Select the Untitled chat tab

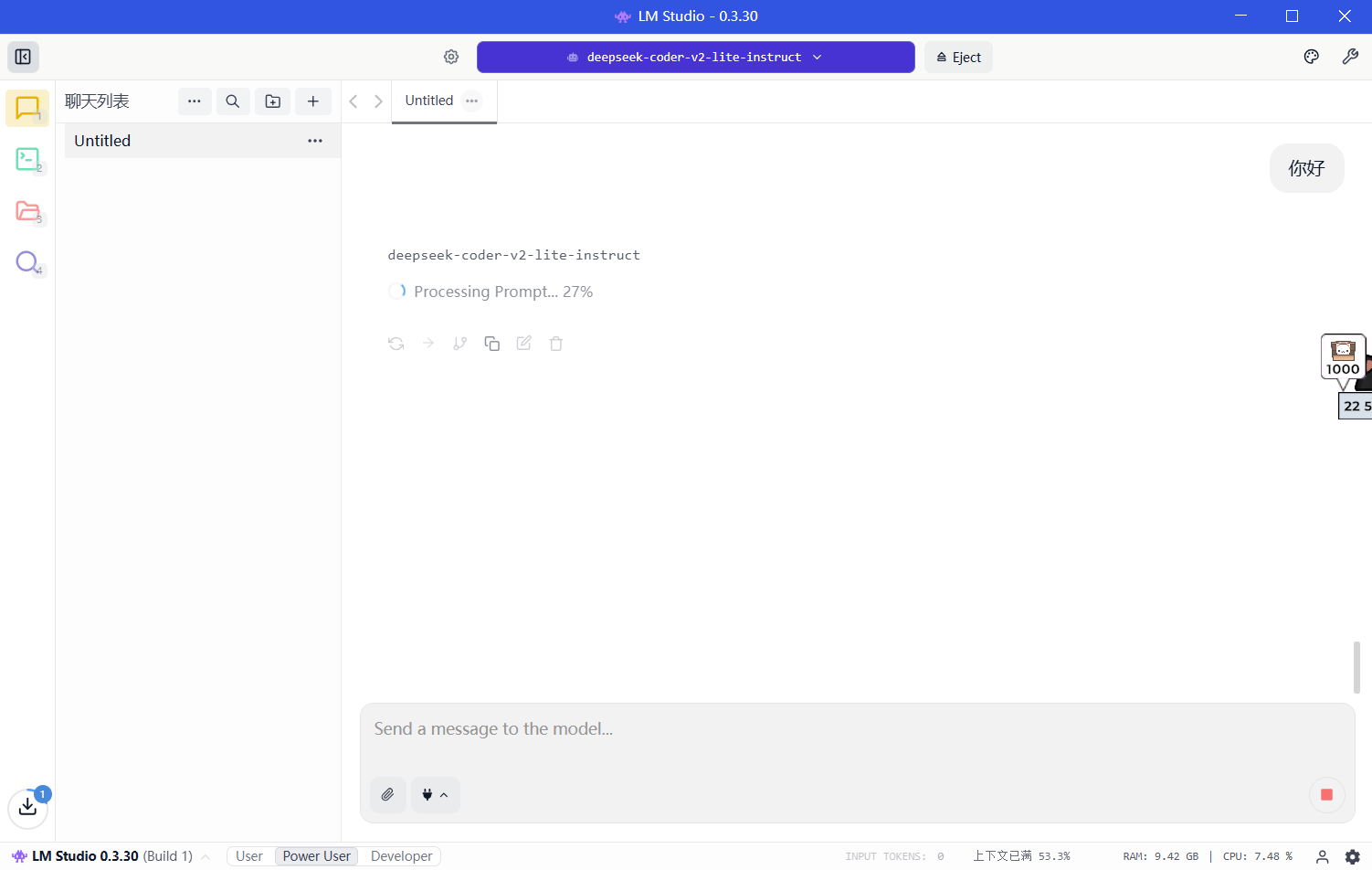click(x=429, y=101)
